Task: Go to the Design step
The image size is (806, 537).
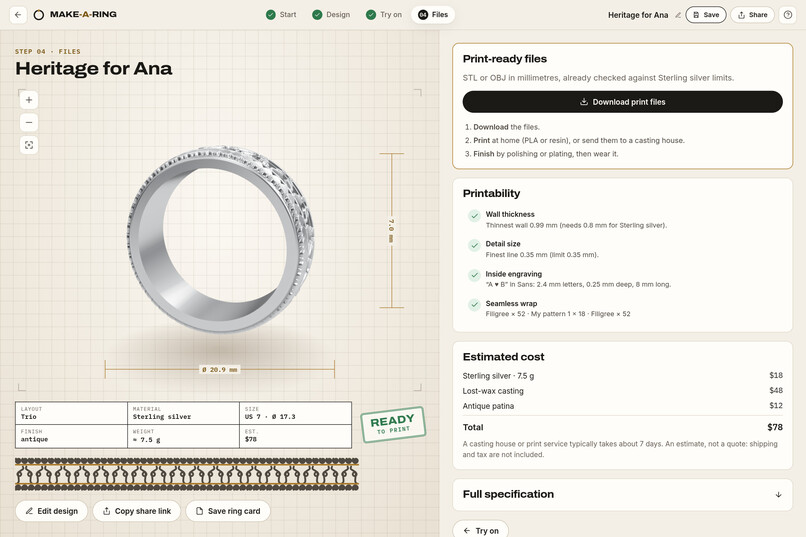Action: coord(331,15)
